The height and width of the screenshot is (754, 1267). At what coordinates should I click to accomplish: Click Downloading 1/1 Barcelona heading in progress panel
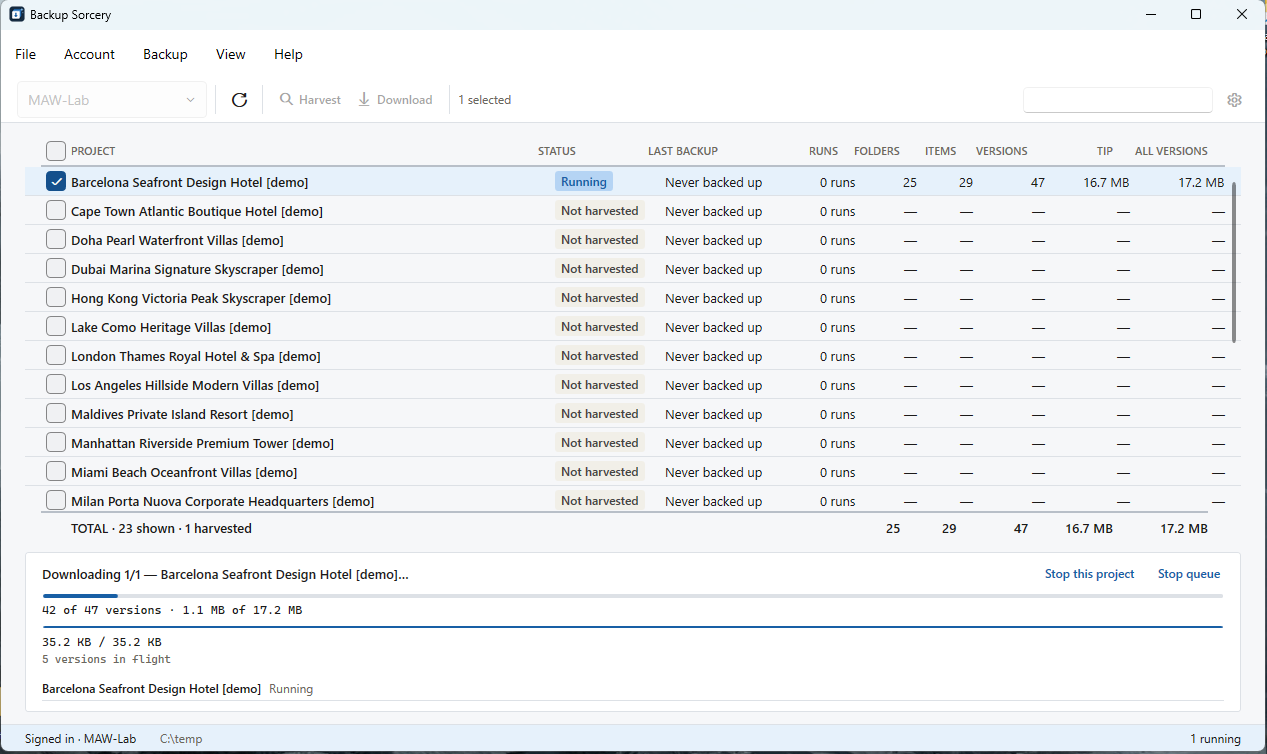225,574
